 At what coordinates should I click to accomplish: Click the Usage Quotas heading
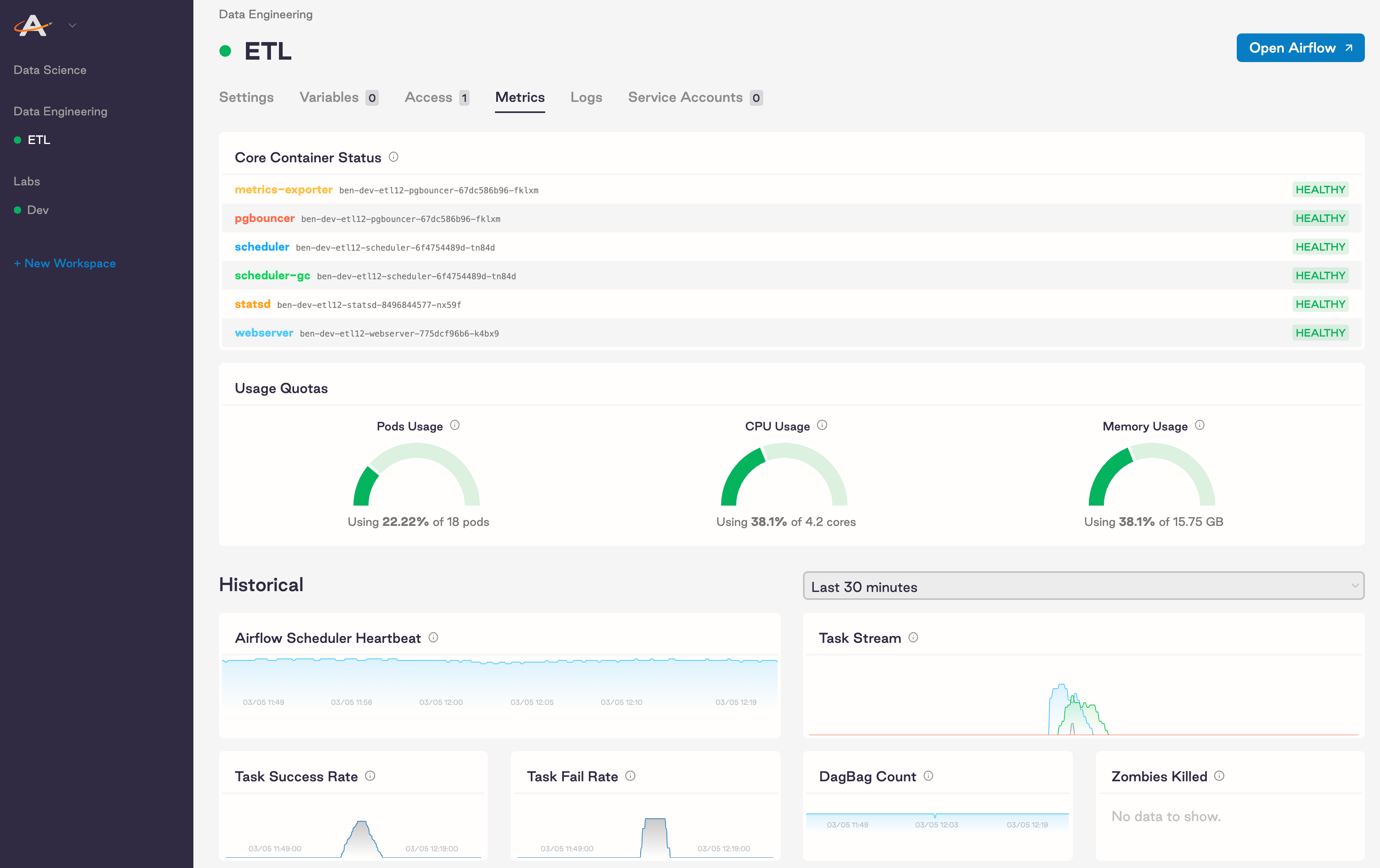pyautogui.click(x=281, y=388)
